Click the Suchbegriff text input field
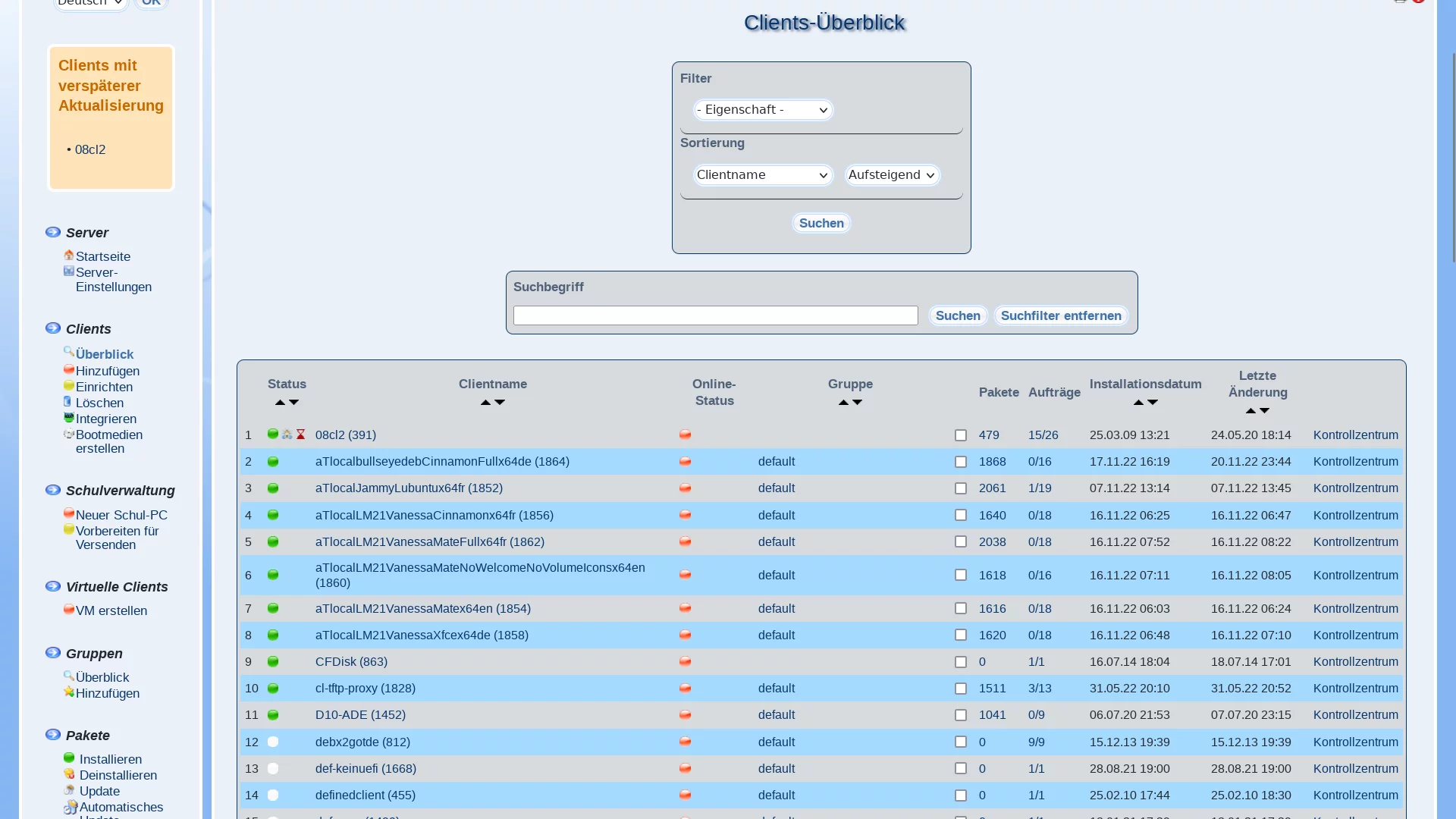 tap(716, 315)
